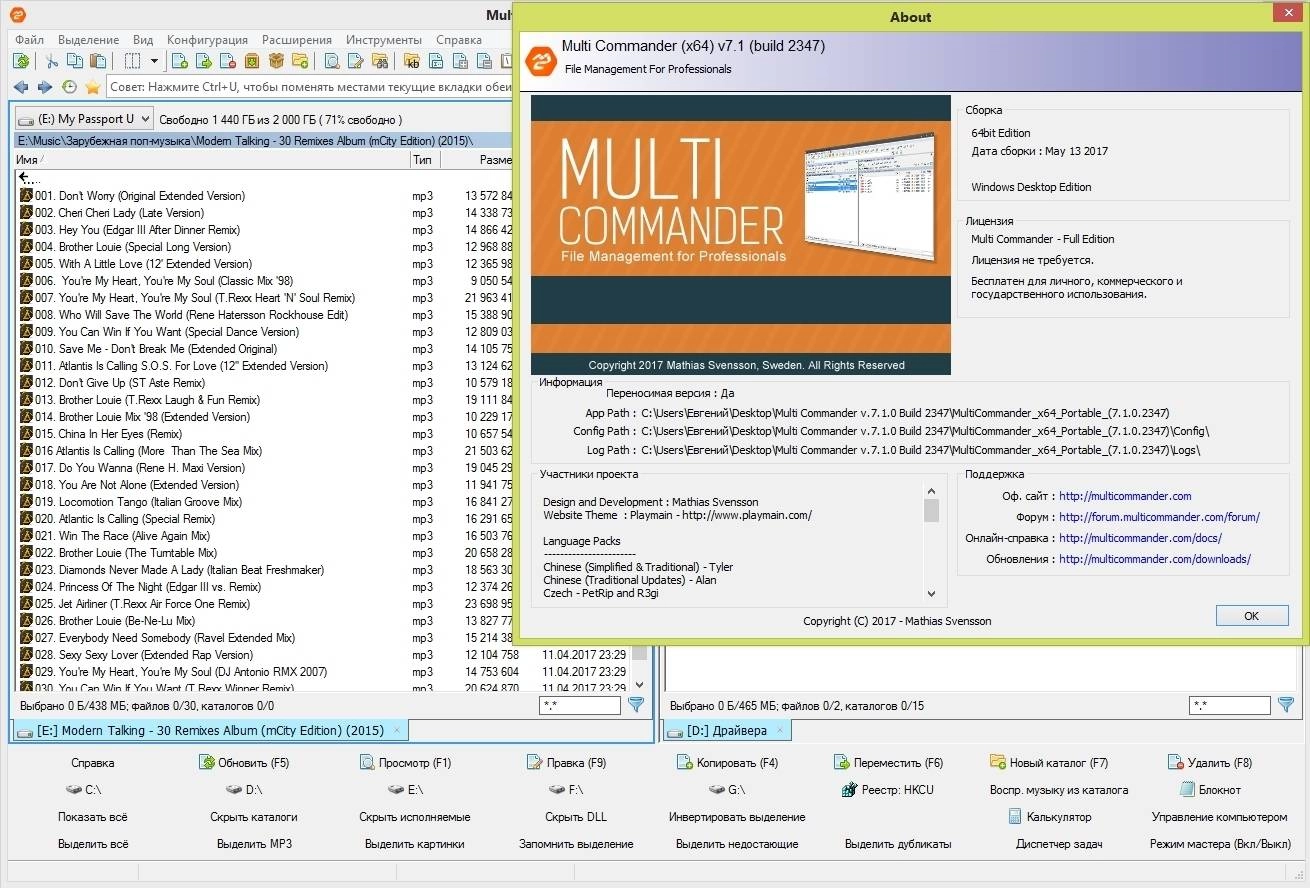Click the back arrow navigation icon

[x=20, y=87]
